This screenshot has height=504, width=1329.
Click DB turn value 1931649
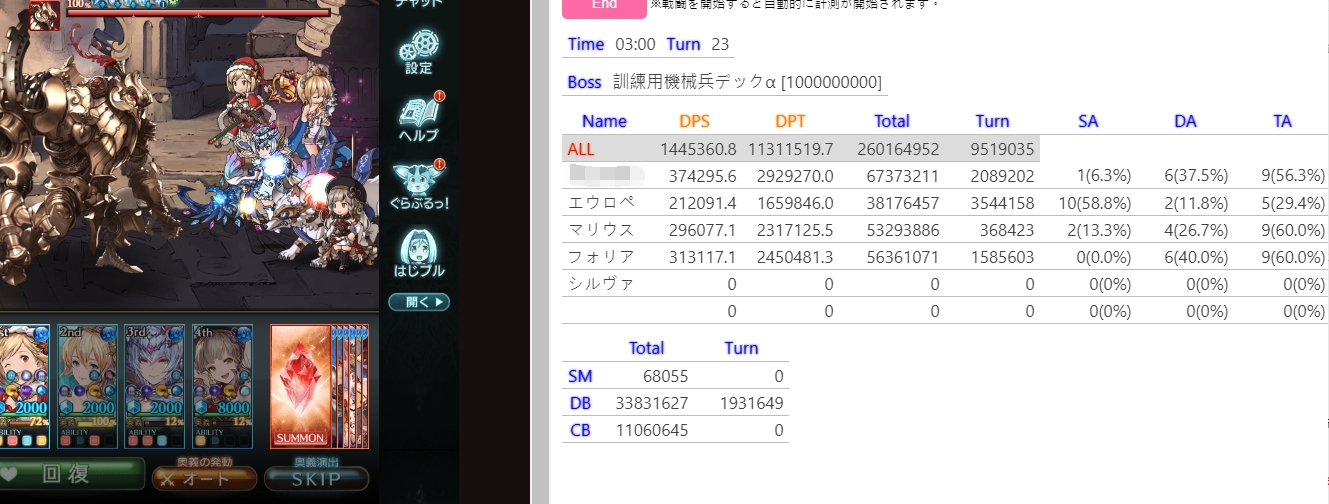click(750, 403)
